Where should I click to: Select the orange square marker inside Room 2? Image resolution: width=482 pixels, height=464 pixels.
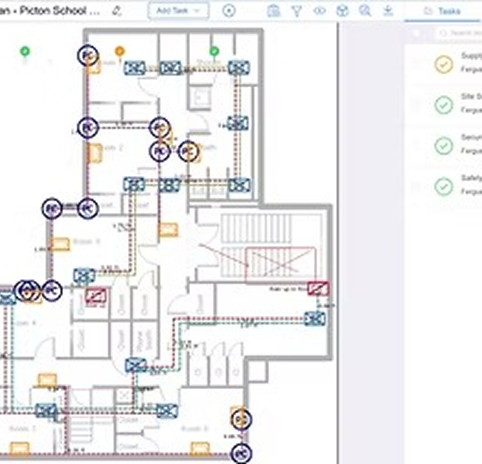[95, 153]
